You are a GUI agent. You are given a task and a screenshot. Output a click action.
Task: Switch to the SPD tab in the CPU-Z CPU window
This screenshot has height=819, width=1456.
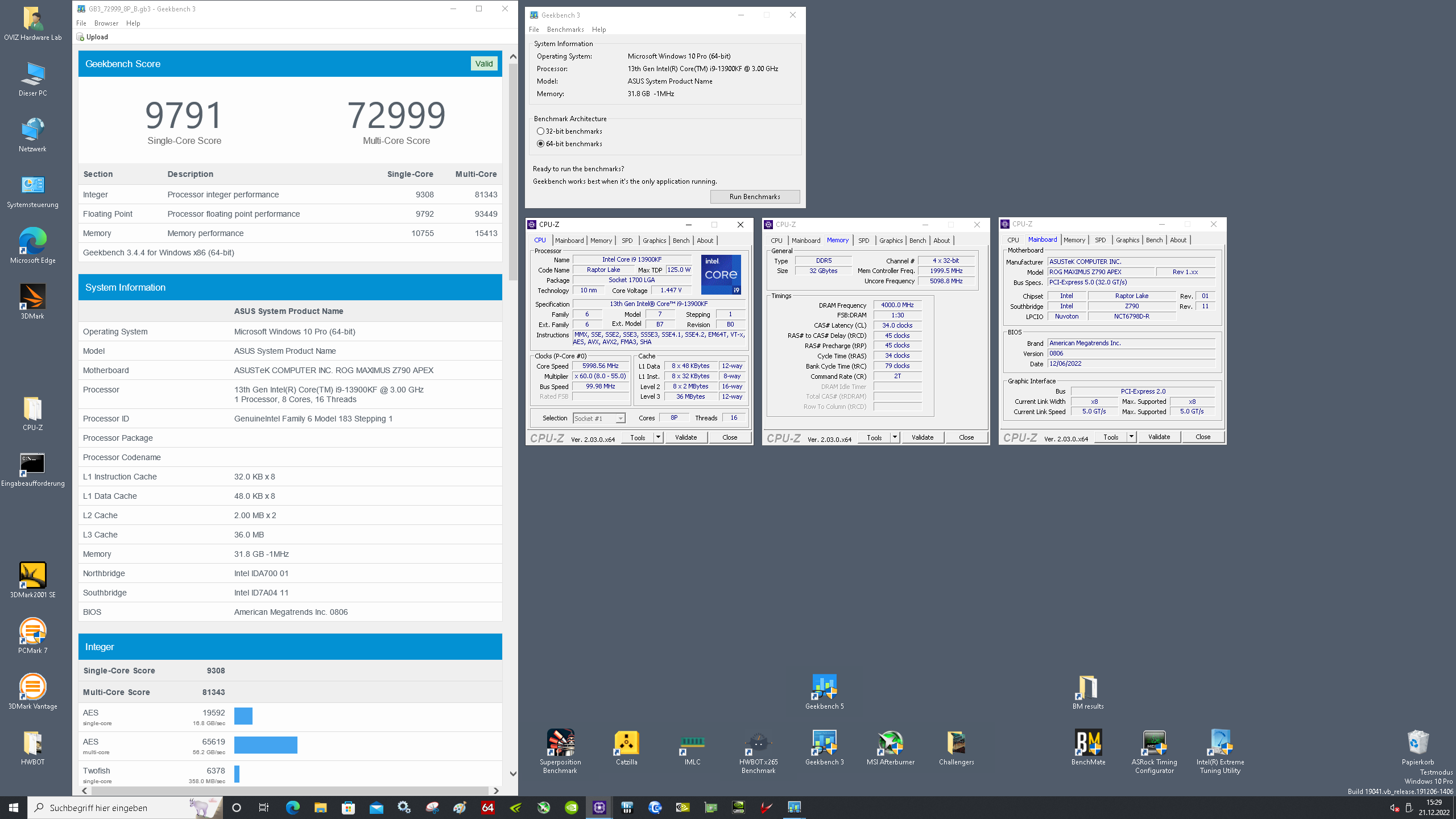coord(627,241)
